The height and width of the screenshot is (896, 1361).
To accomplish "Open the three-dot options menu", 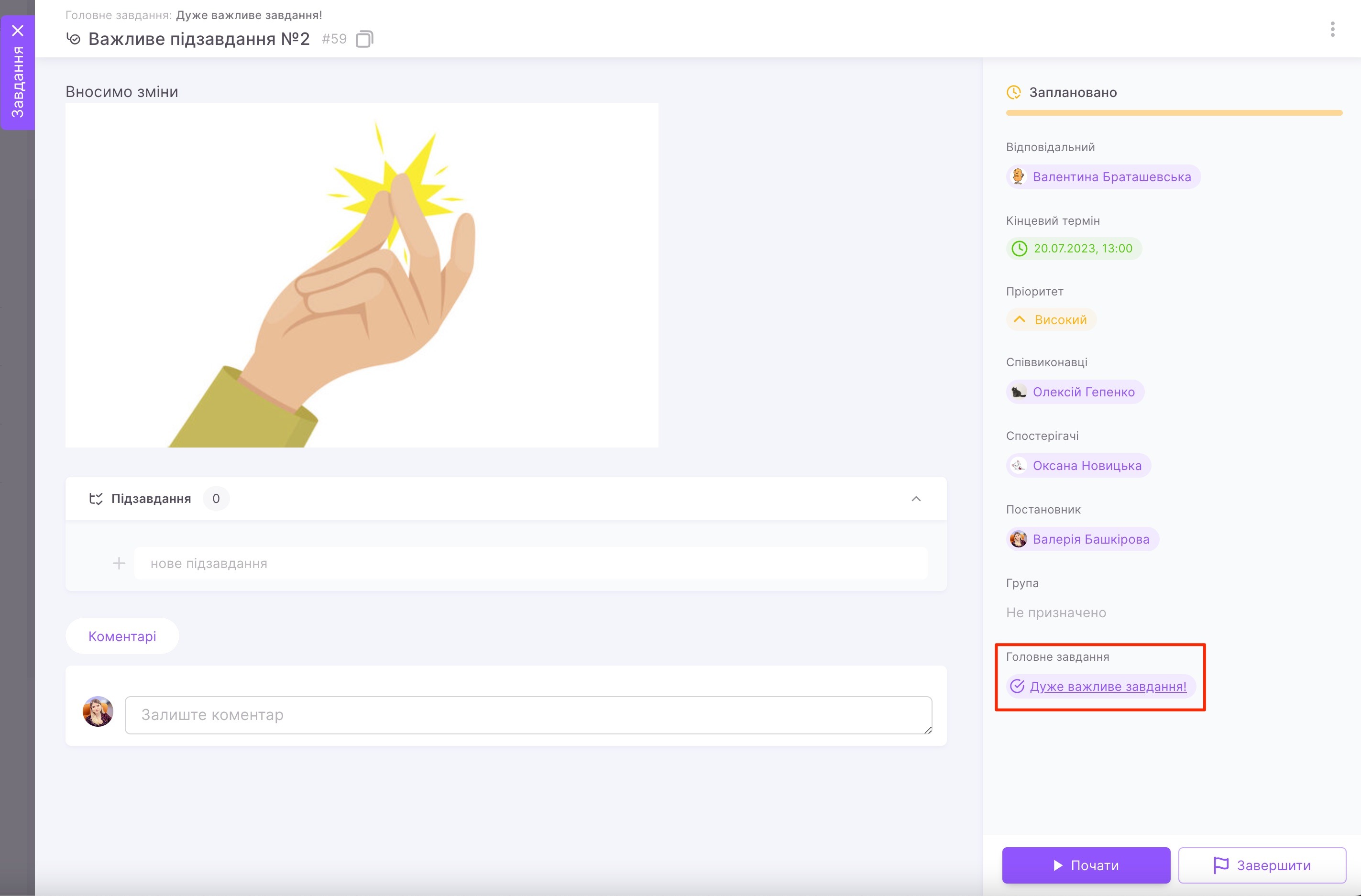I will [x=1332, y=29].
